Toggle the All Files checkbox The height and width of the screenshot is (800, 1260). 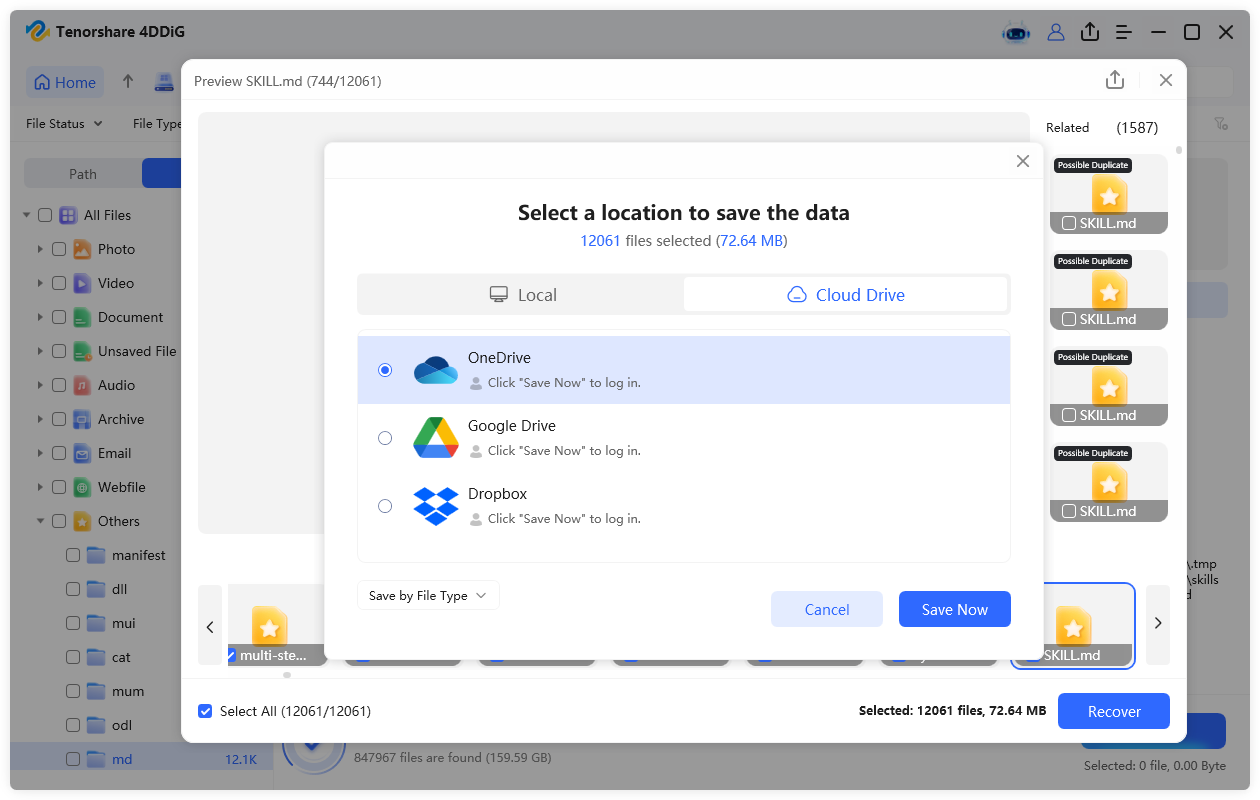point(45,215)
